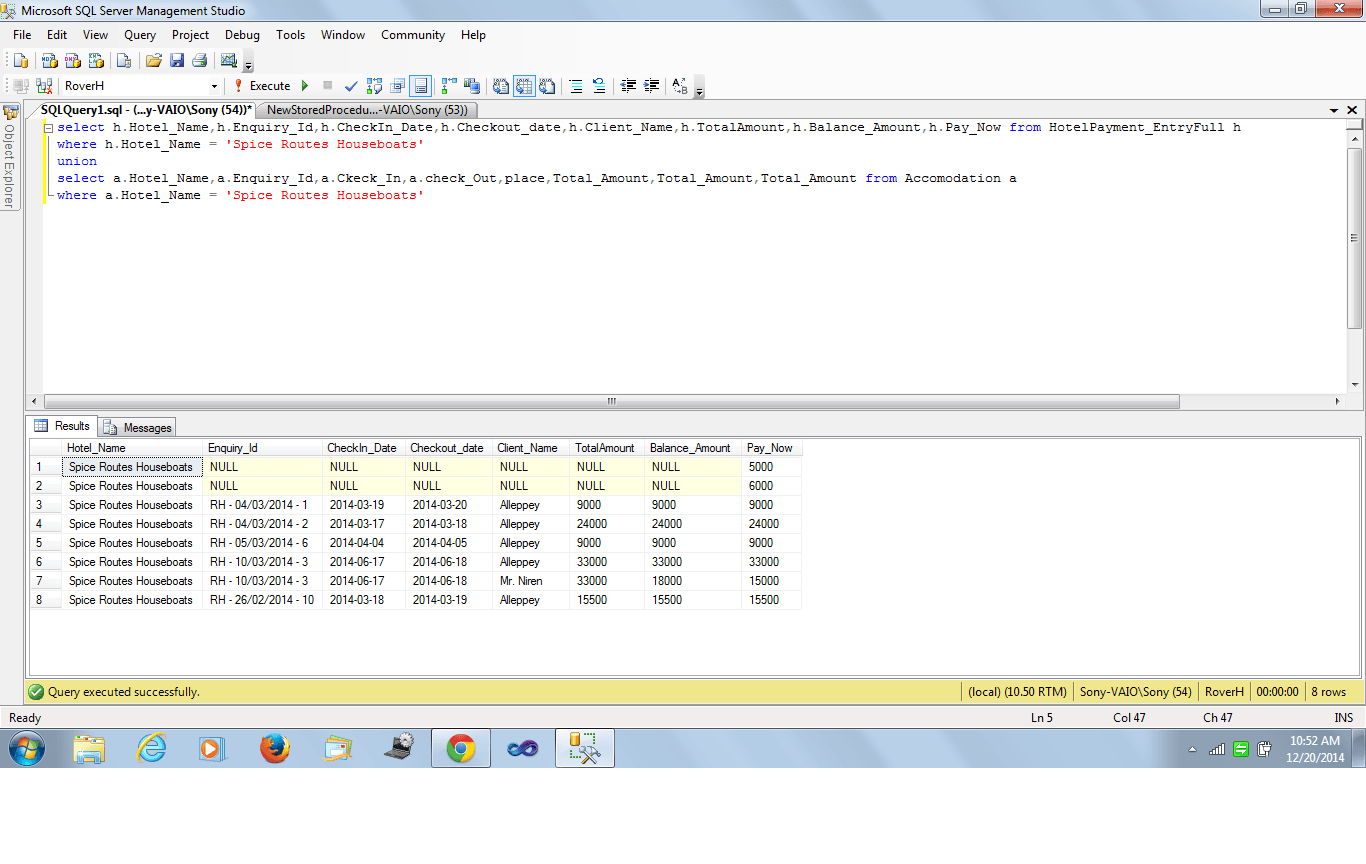Open the Query menu
This screenshot has height=864, width=1366.
pyautogui.click(x=139, y=35)
